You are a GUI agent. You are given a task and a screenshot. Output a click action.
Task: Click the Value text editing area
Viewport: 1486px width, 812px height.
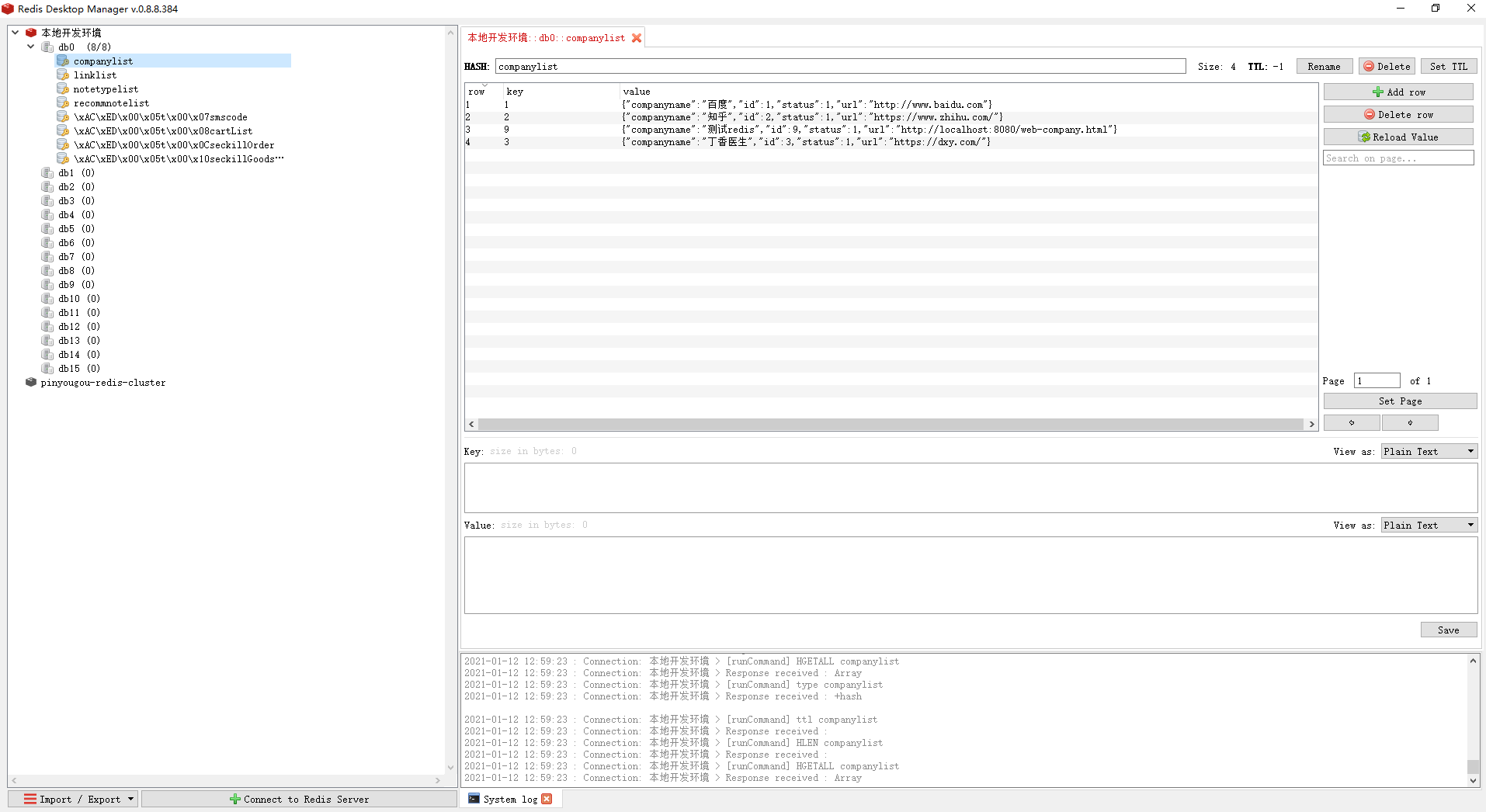click(x=970, y=574)
